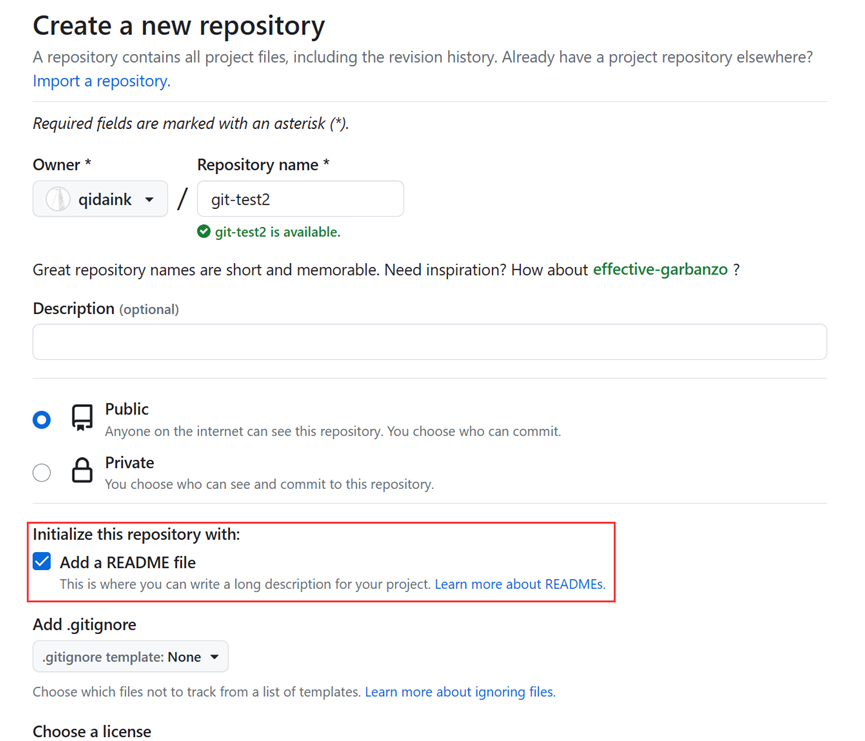Click the Private repository lock icon

(82, 471)
